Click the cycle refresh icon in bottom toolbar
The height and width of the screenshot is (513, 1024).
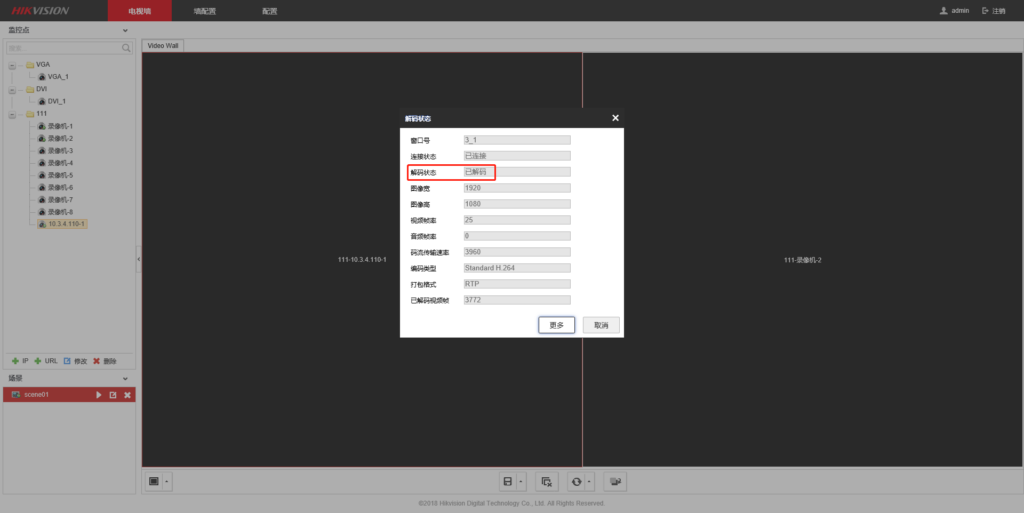(576, 482)
